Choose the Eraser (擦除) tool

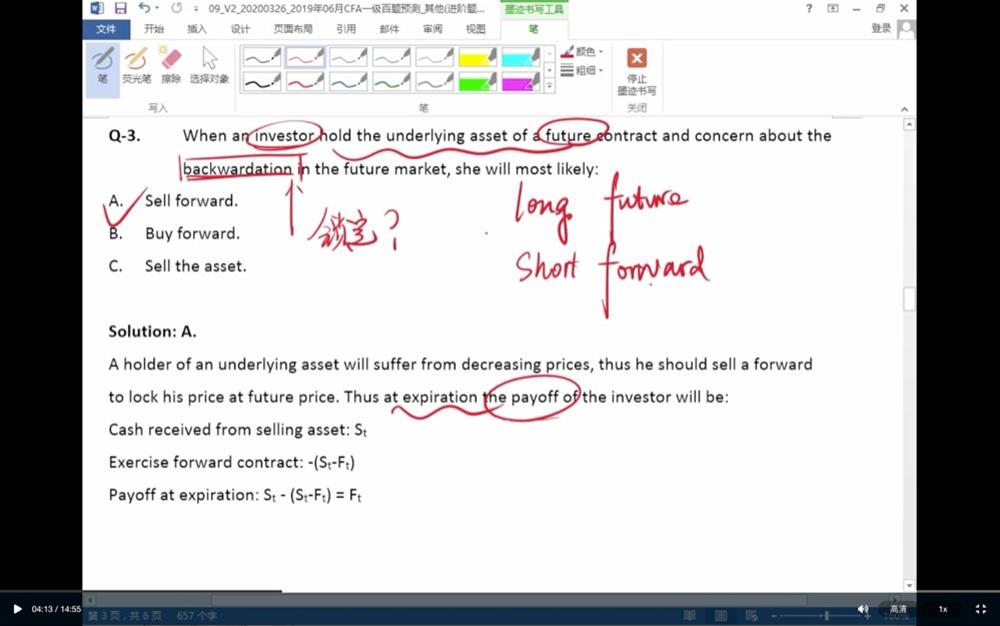click(171, 66)
